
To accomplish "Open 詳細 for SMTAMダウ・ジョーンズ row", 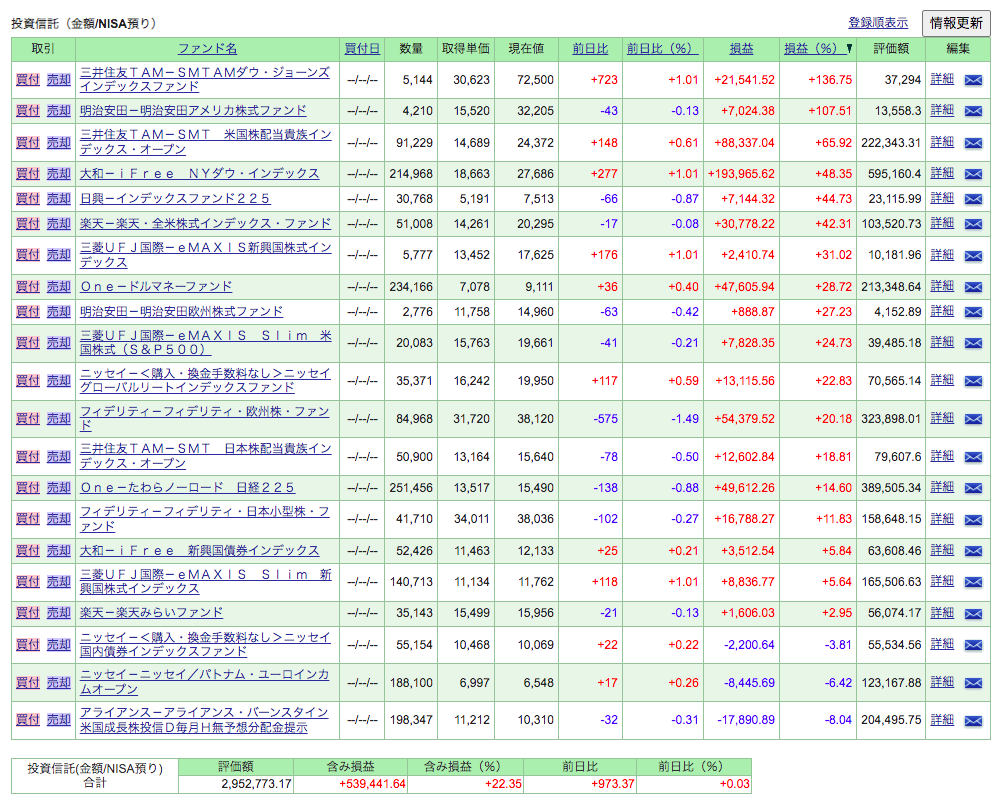I will click(x=942, y=79).
